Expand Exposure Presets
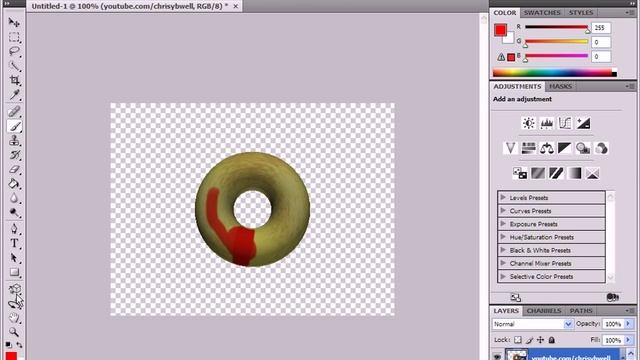Screen dimensions: 640x360 [x=503, y=224]
